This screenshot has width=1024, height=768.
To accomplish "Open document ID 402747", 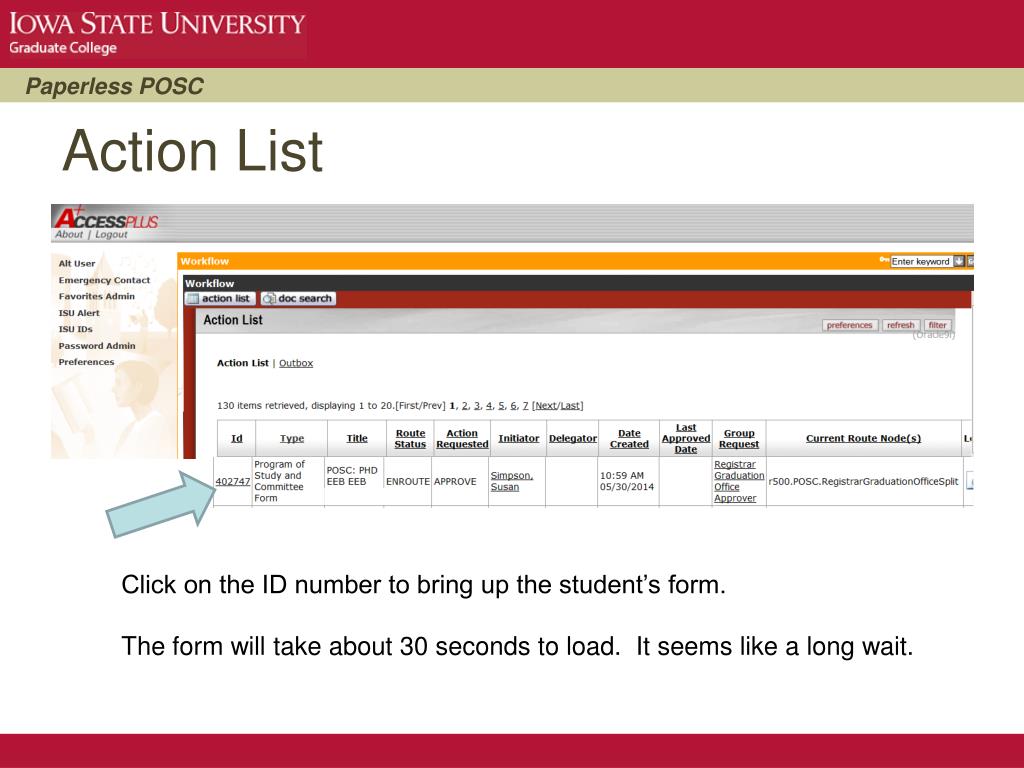I will [232, 481].
